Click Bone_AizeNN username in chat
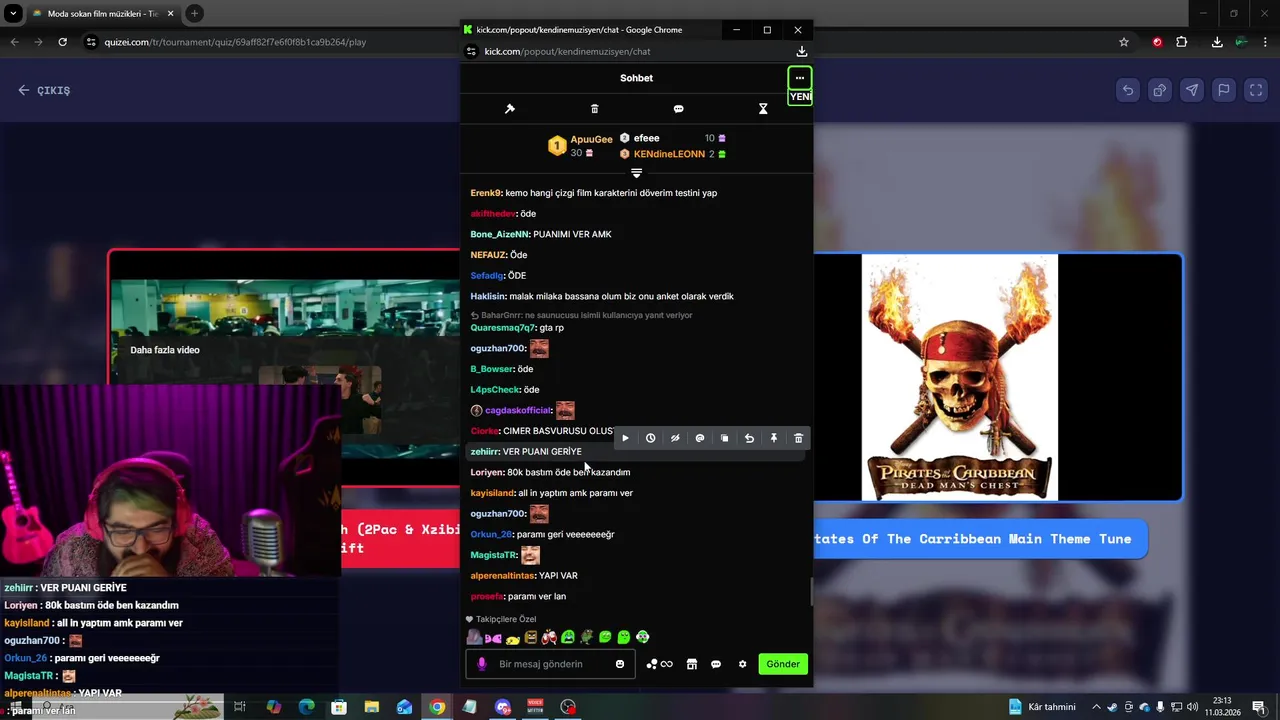Screen dimensions: 1280x720 coord(500,234)
